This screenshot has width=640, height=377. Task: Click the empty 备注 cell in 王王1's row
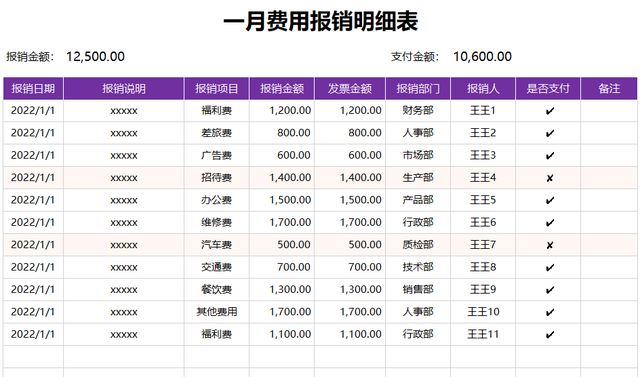609,111
